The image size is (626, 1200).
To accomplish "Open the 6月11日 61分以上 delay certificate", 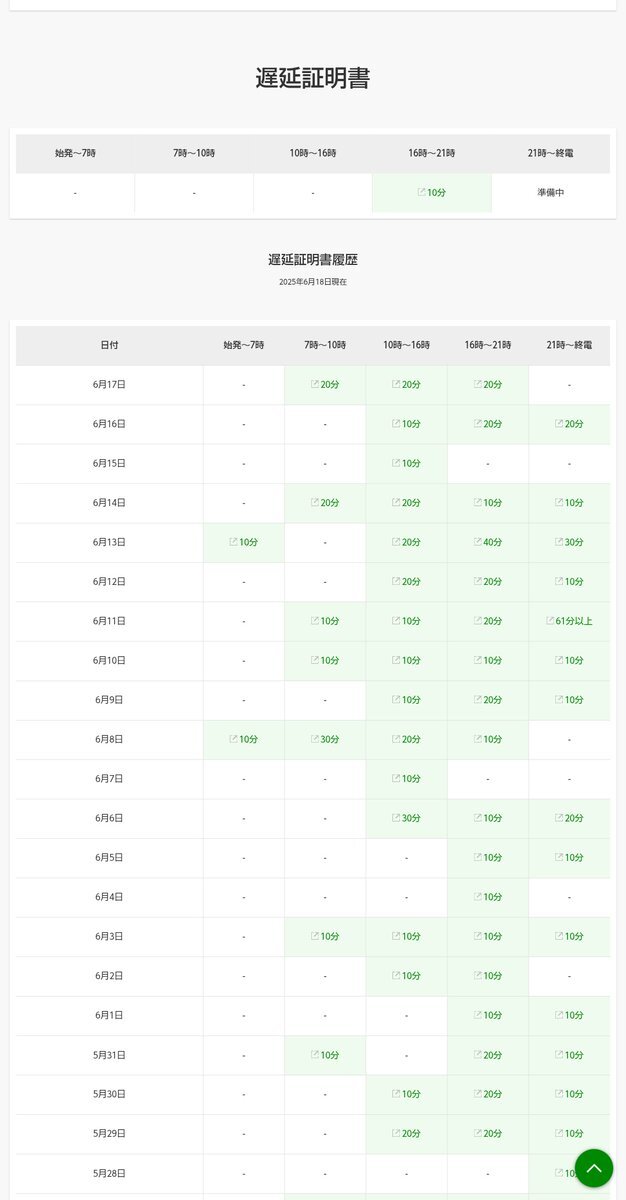I will (x=569, y=621).
